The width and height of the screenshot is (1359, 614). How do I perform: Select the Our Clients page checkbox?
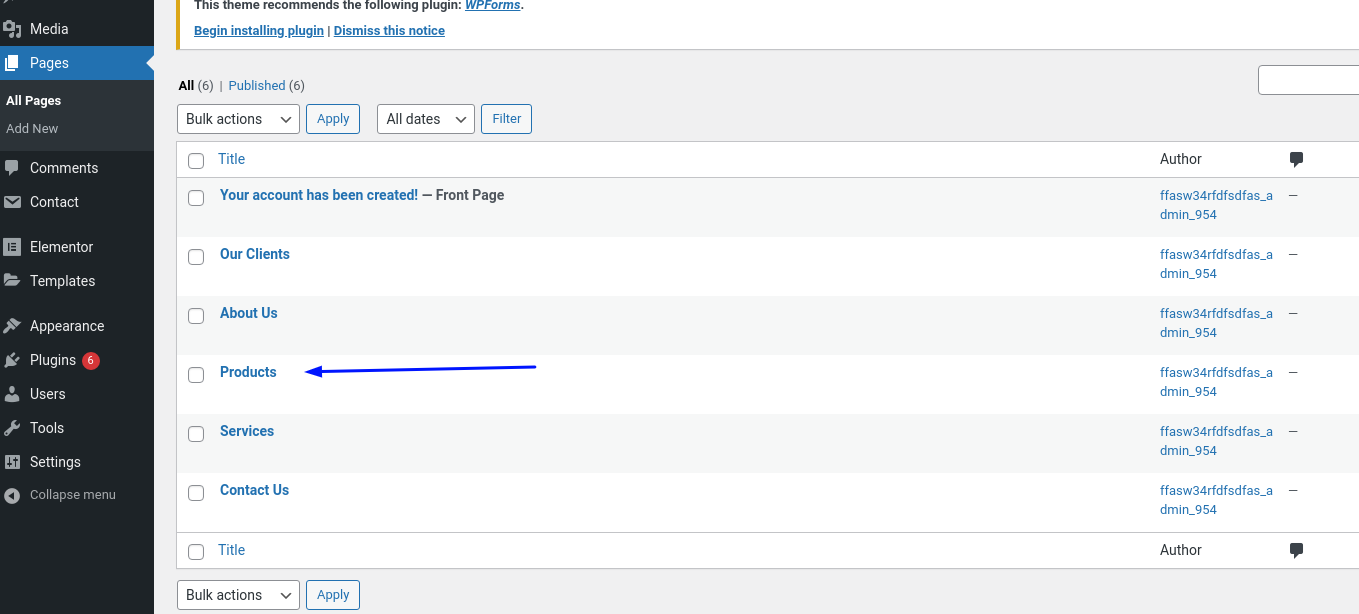click(196, 257)
